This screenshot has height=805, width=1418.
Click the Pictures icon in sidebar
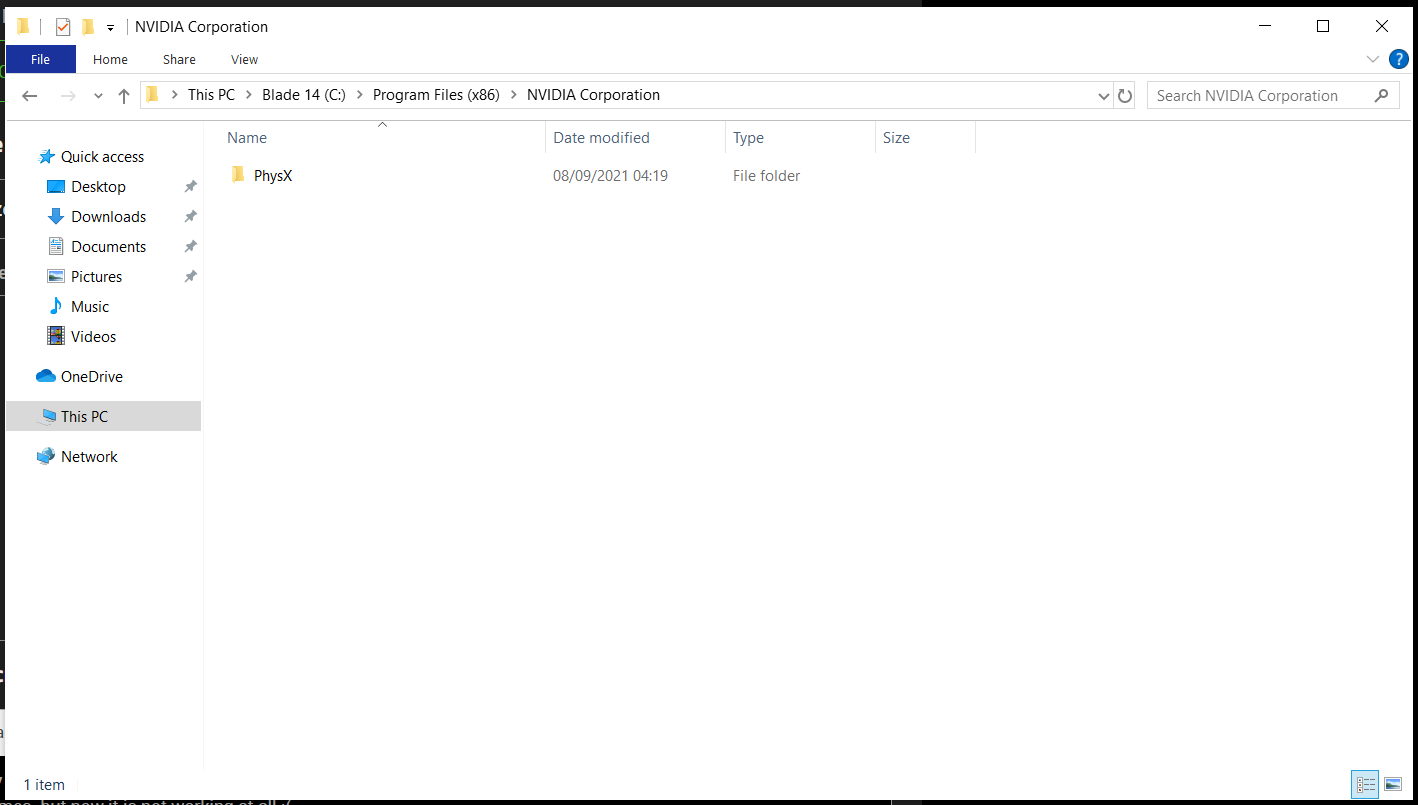[56, 276]
